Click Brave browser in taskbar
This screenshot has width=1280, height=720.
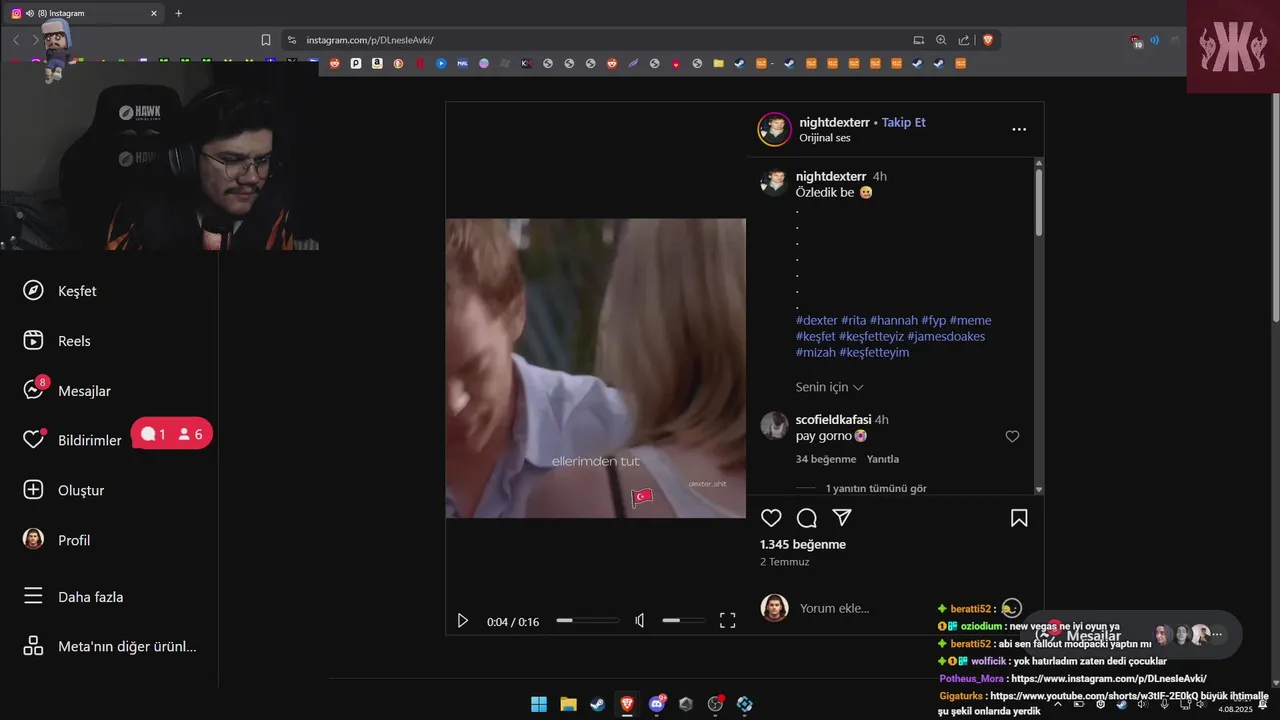(627, 704)
